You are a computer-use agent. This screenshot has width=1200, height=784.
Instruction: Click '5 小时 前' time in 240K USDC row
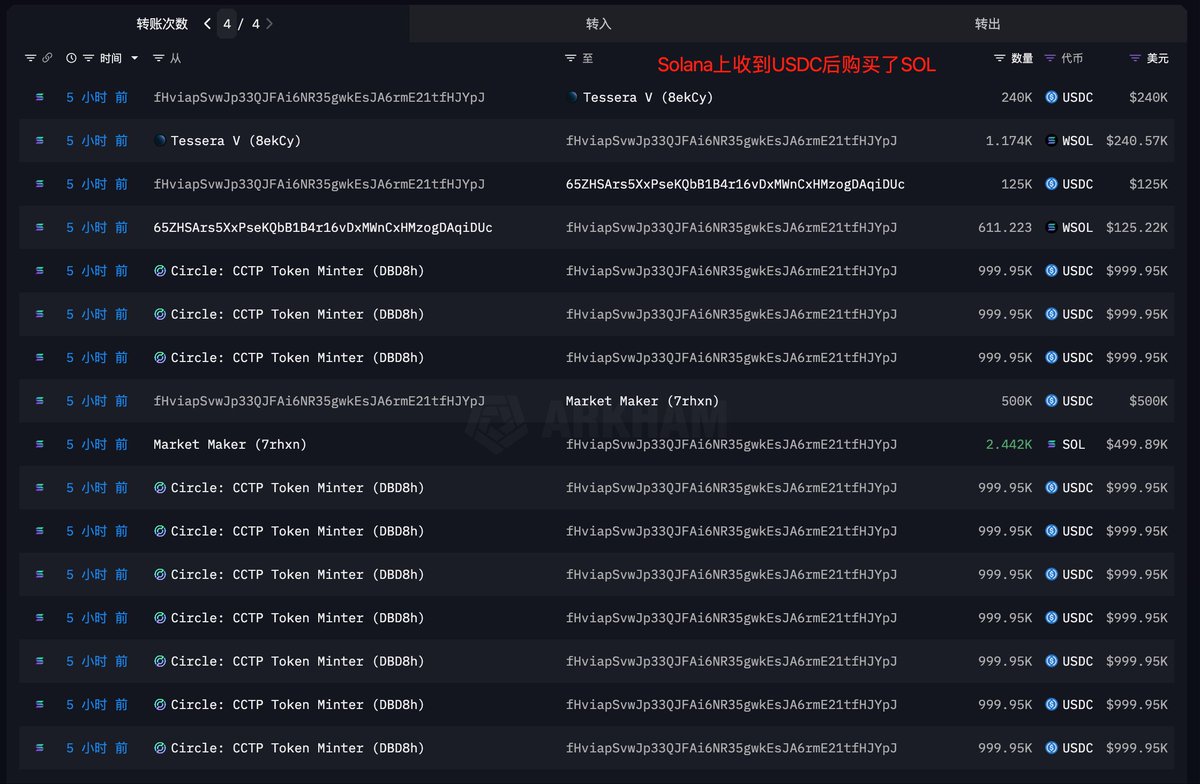click(97, 97)
